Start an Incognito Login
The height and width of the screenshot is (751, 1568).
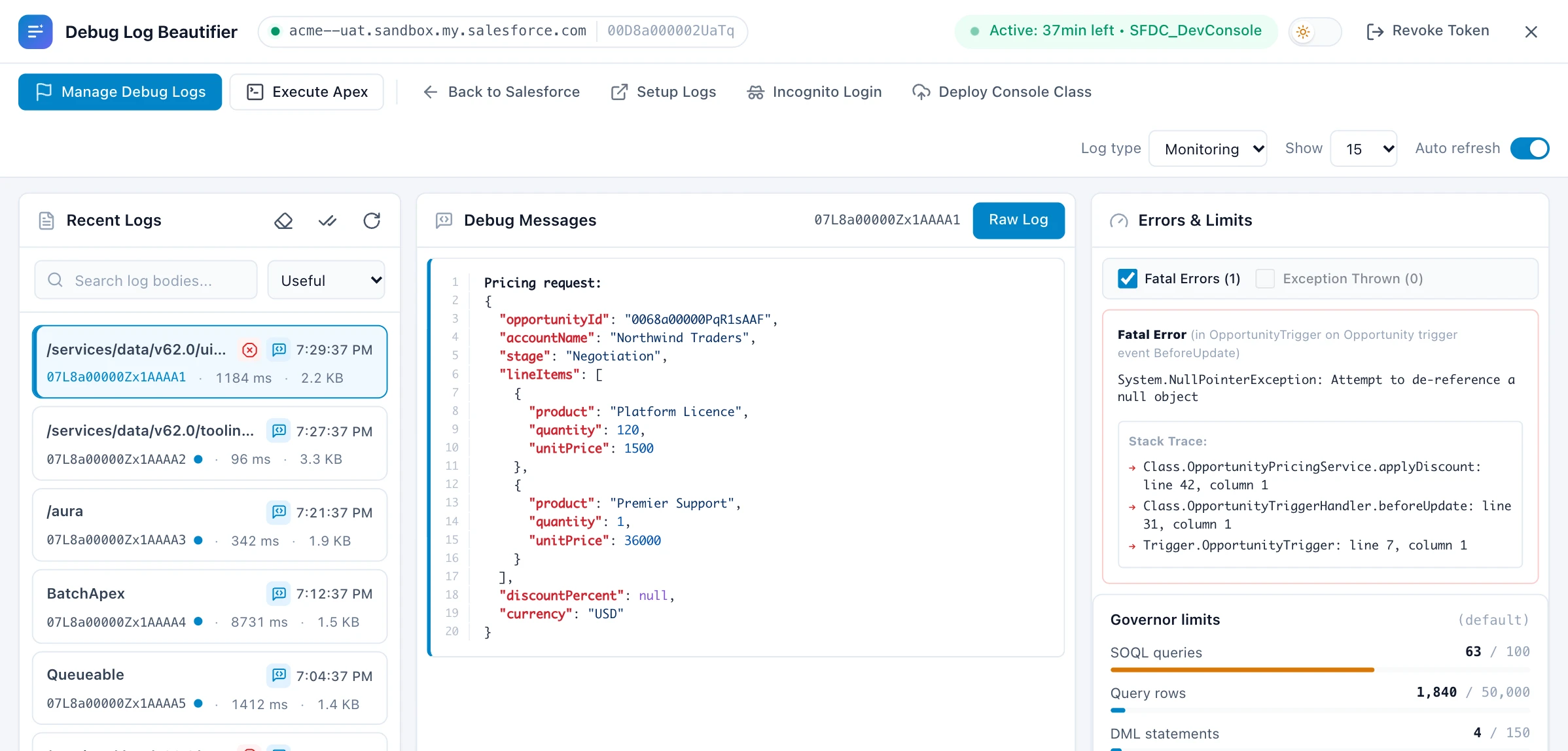click(814, 92)
